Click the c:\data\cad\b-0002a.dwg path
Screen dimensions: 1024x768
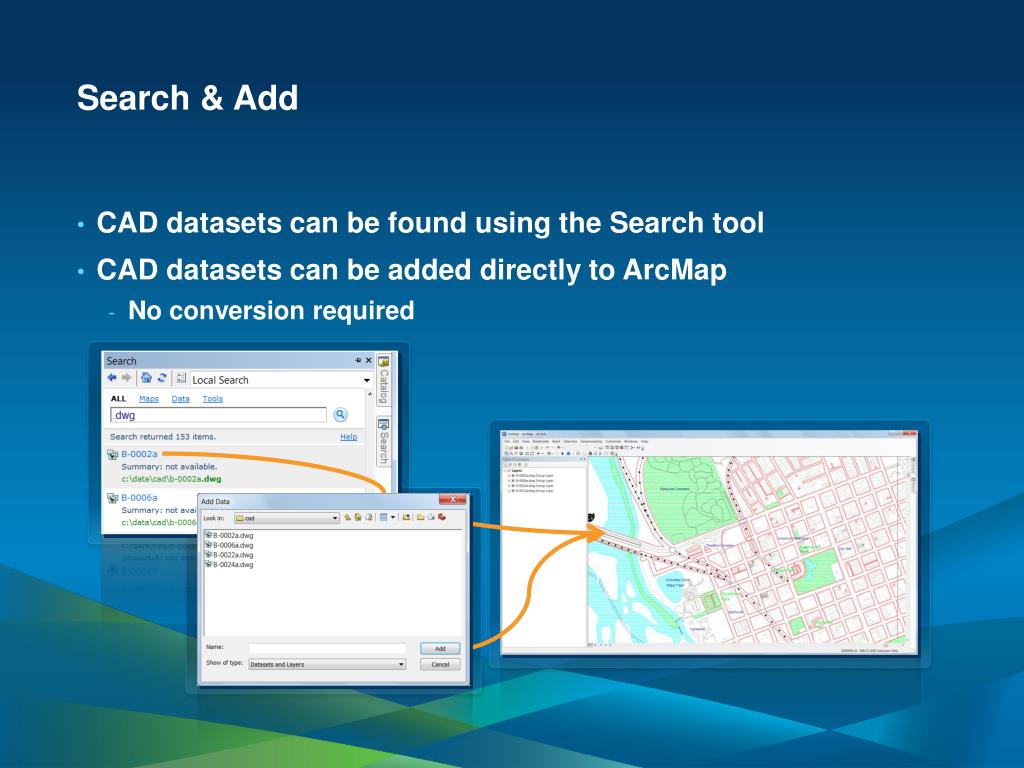click(x=171, y=479)
